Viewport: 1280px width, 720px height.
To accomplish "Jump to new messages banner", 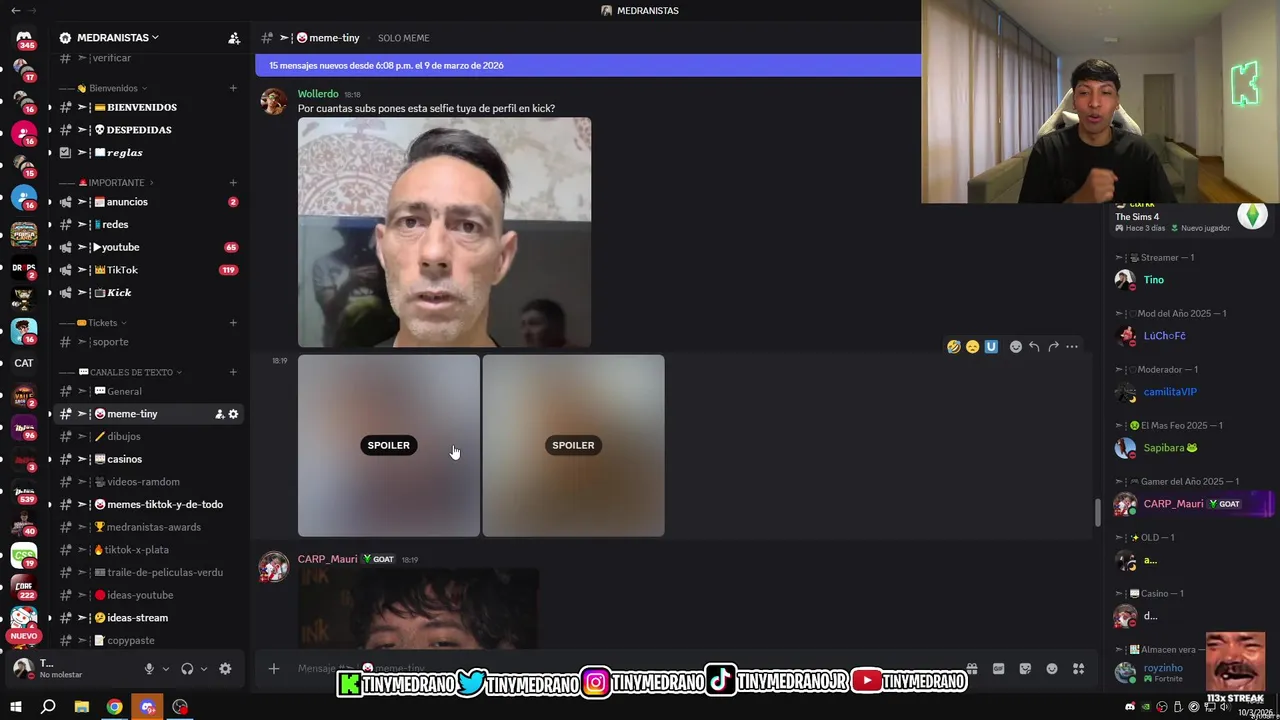I will click(588, 65).
